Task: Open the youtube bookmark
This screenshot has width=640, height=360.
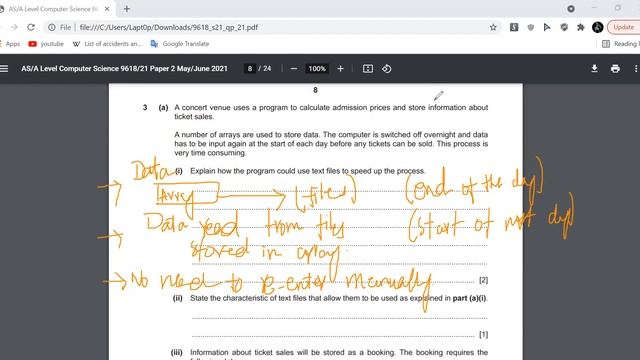Action: click(46, 44)
